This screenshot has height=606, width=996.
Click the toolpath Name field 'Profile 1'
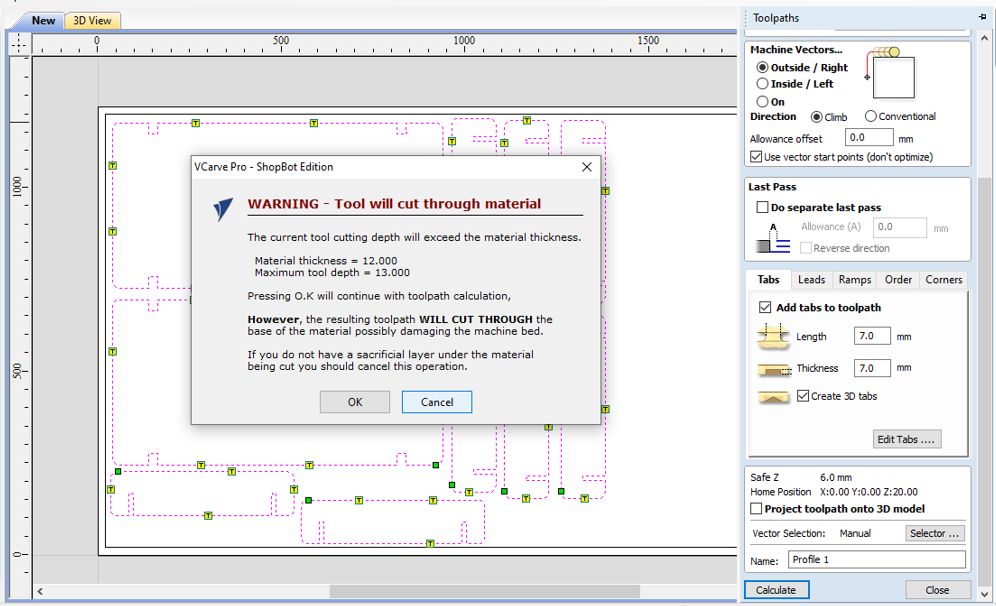[877, 560]
